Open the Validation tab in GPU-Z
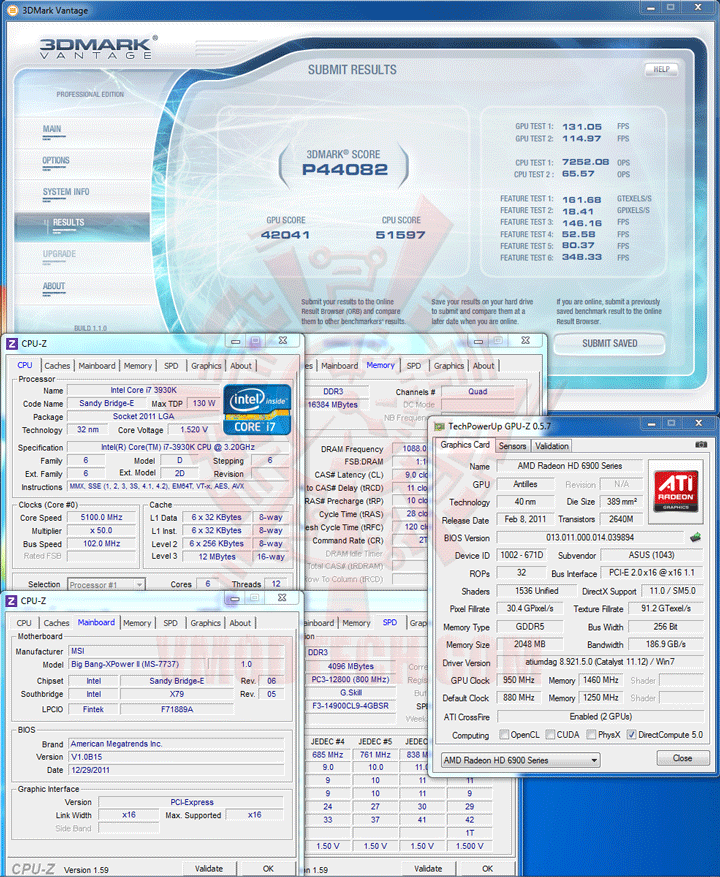Image resolution: width=720 pixels, height=877 pixels. click(552, 446)
